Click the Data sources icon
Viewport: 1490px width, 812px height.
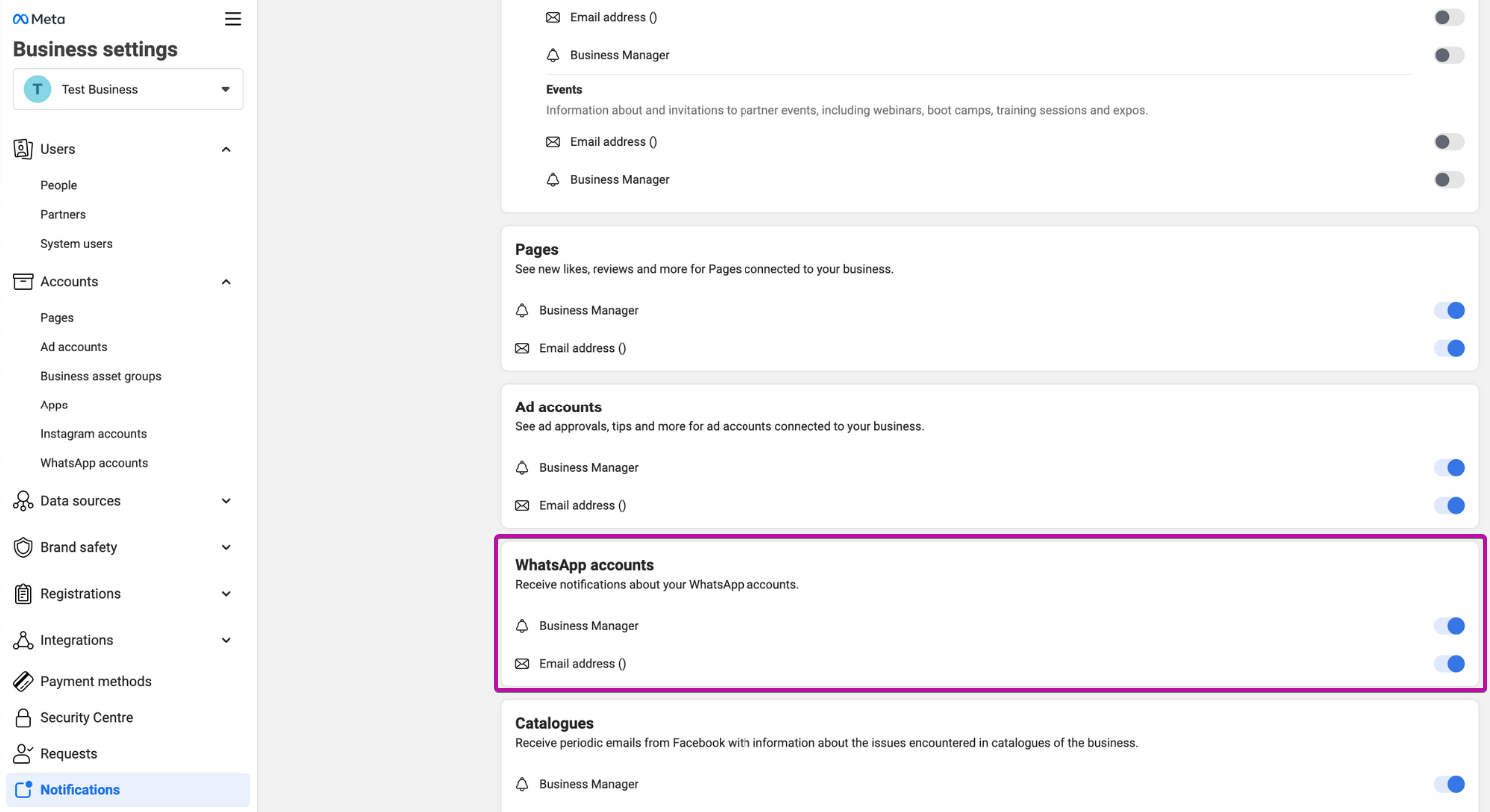click(x=23, y=501)
